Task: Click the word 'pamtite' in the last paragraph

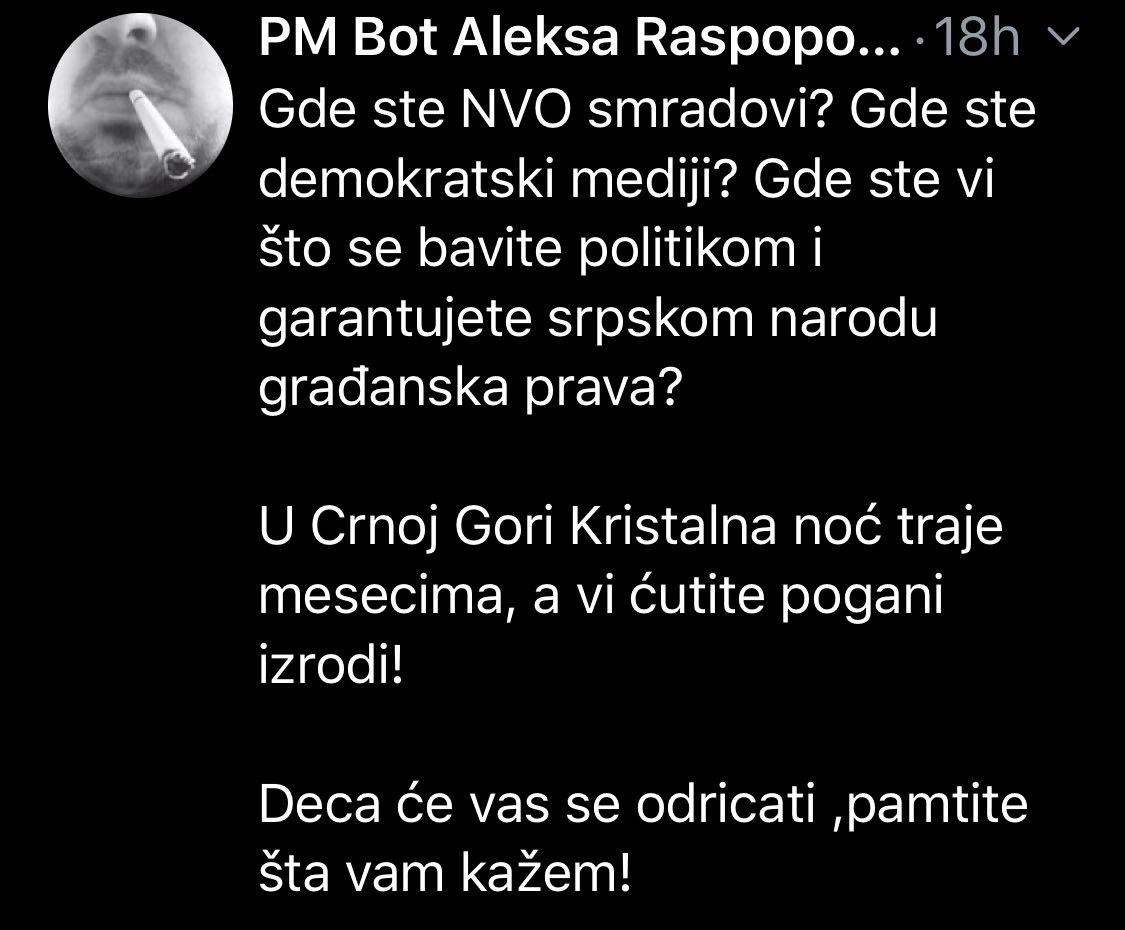Action: coord(938,805)
